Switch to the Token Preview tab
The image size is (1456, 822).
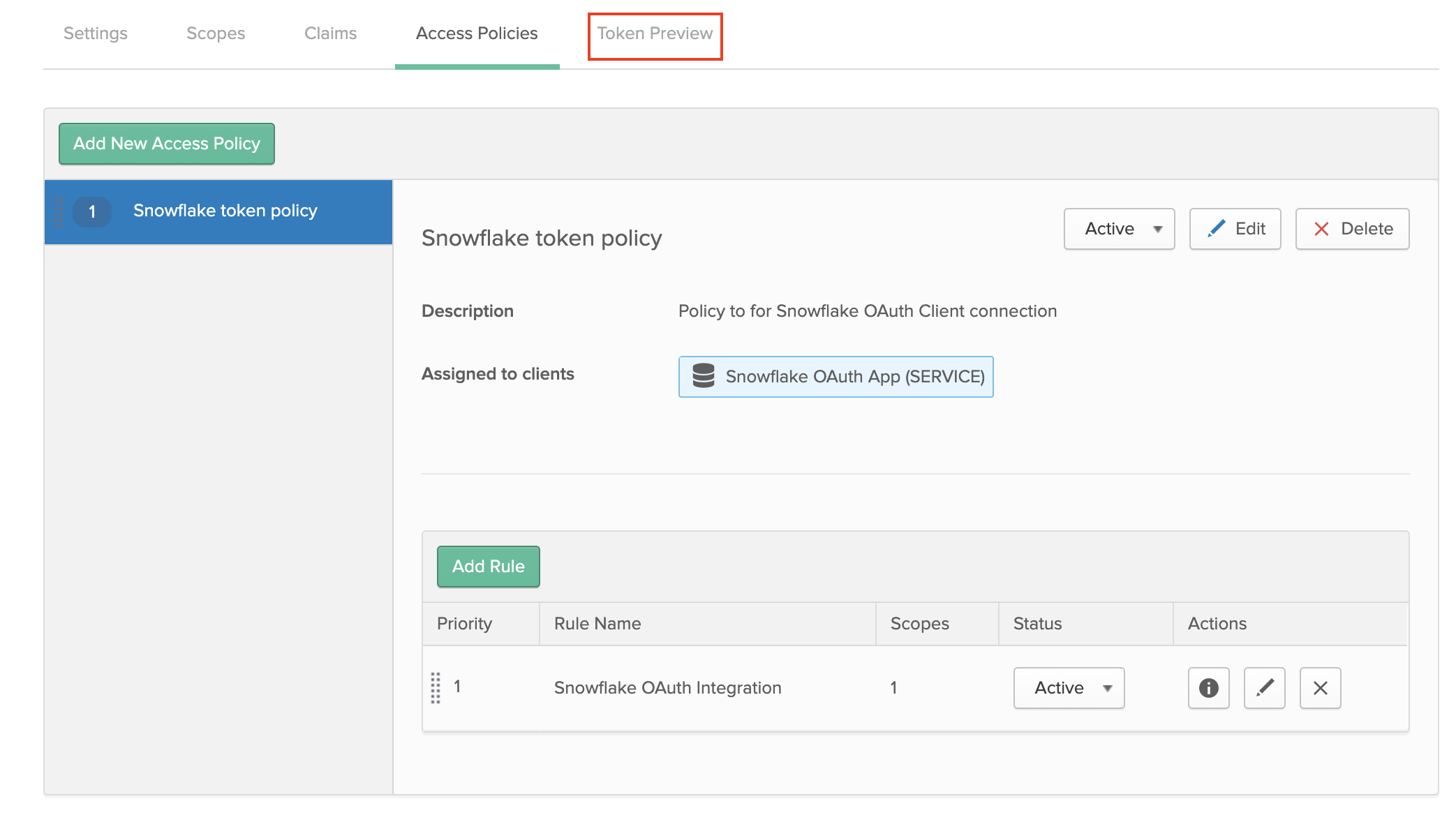click(x=654, y=33)
